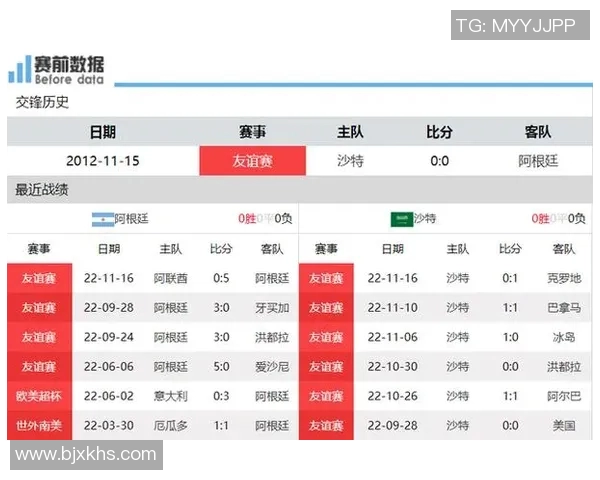600x480 pixels.
Task: Select the date 22-11-06
Action: [x=393, y=337]
